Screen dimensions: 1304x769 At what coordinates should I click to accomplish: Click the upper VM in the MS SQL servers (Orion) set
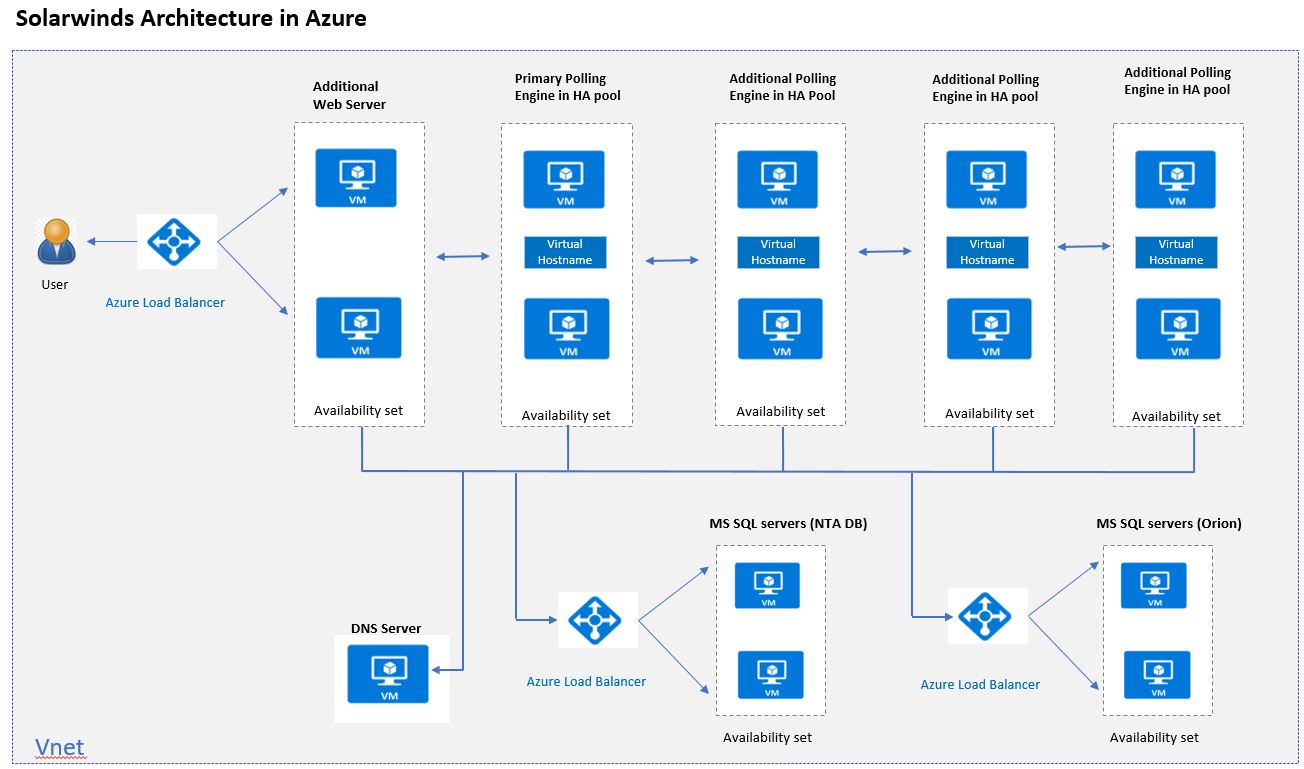coord(1154,586)
